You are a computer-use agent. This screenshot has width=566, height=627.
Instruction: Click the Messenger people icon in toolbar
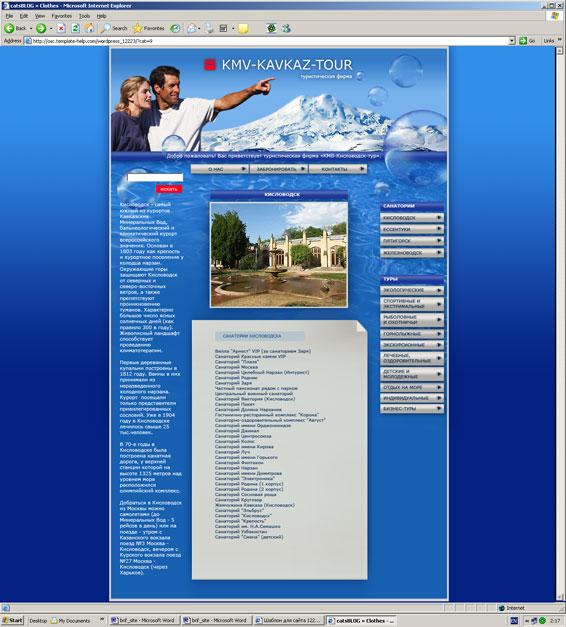[286, 28]
